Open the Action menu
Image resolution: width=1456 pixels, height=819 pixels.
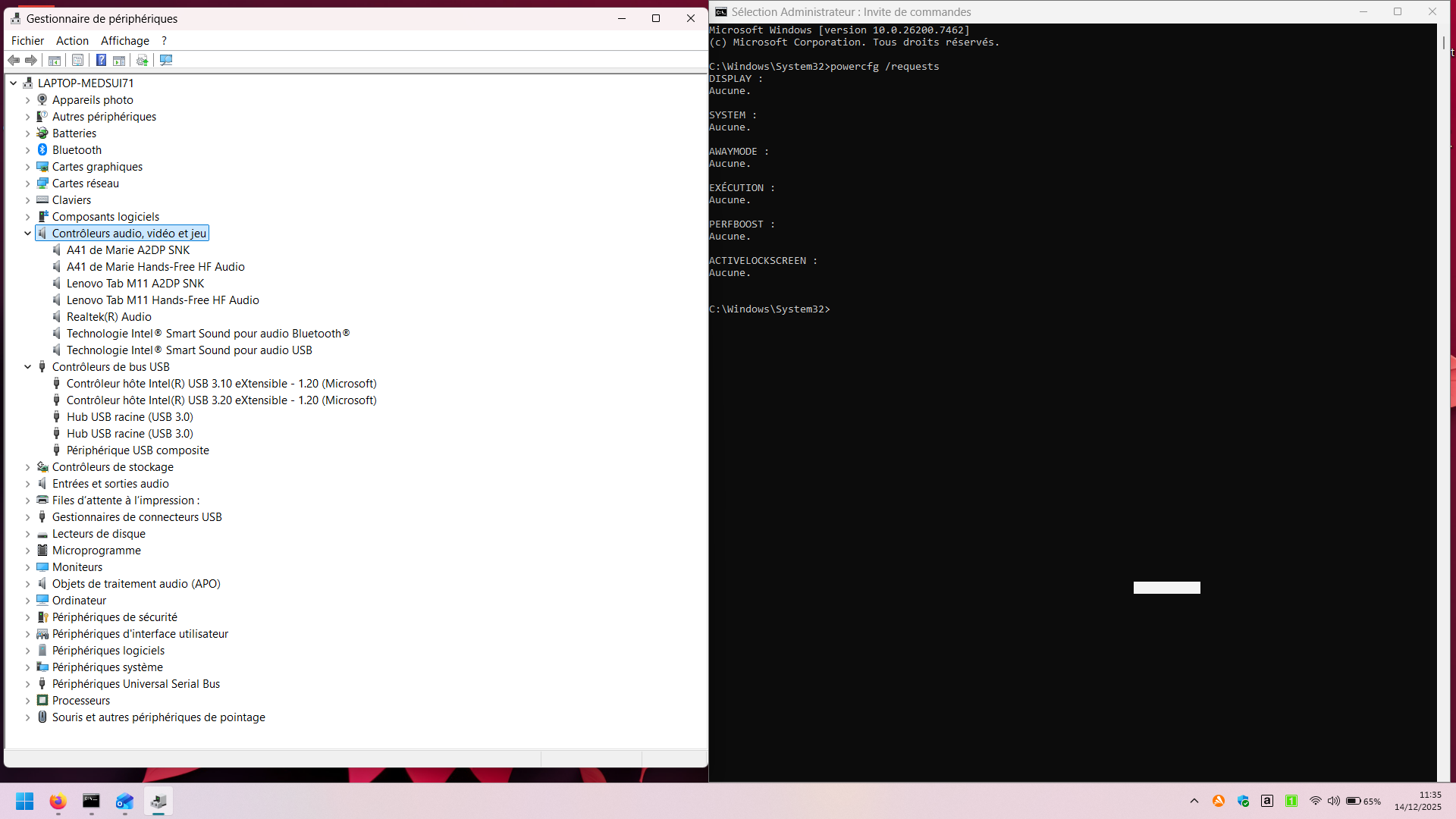[x=72, y=41]
